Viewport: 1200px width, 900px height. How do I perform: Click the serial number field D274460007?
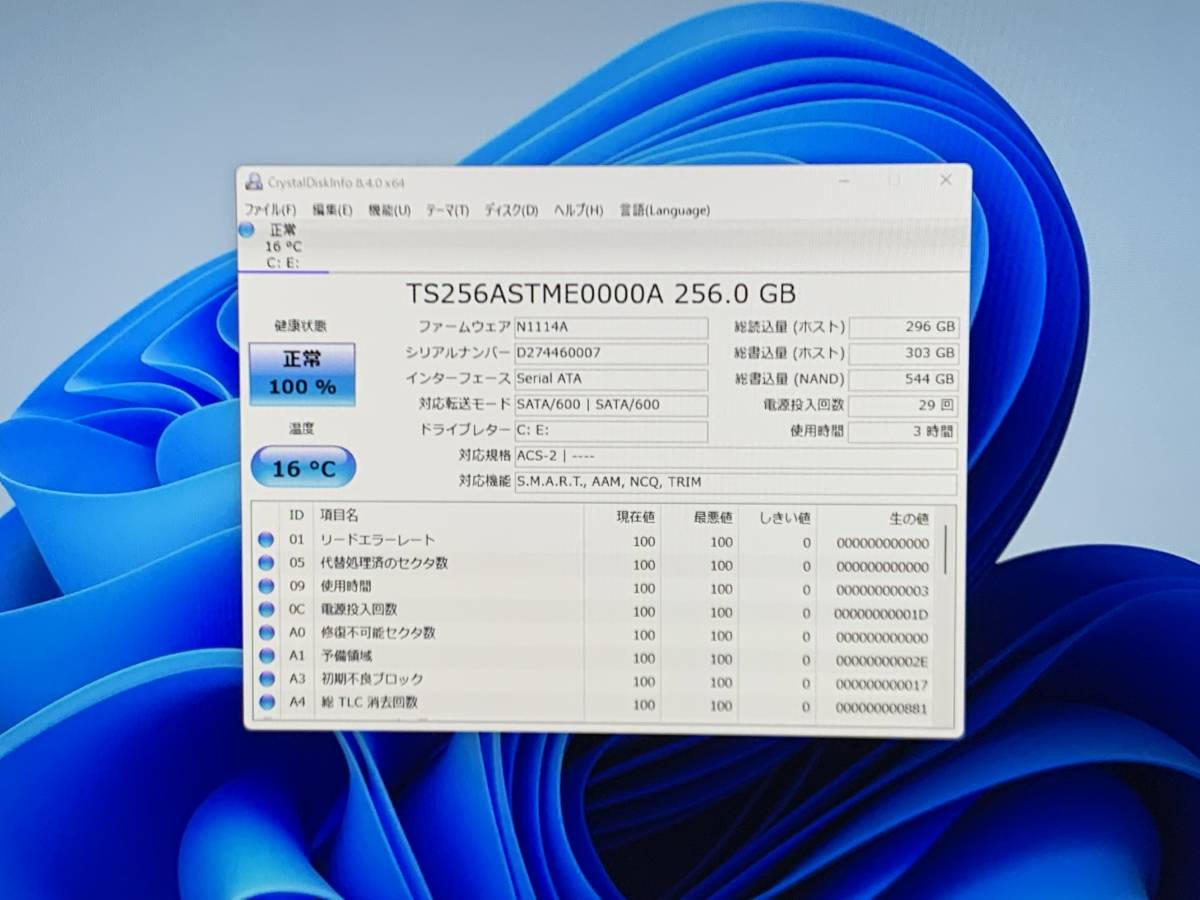[611, 353]
